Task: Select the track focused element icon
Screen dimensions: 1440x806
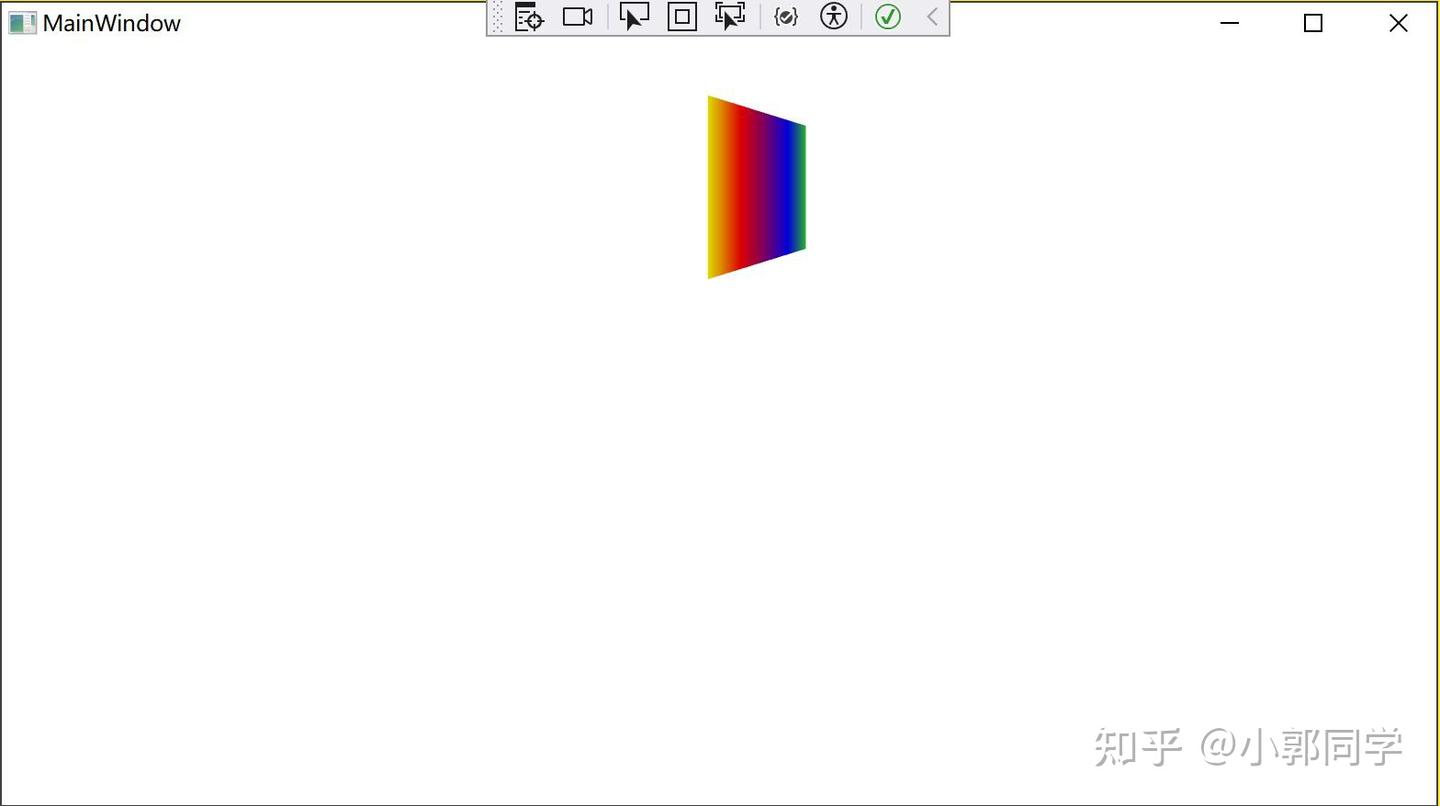Action: point(729,16)
